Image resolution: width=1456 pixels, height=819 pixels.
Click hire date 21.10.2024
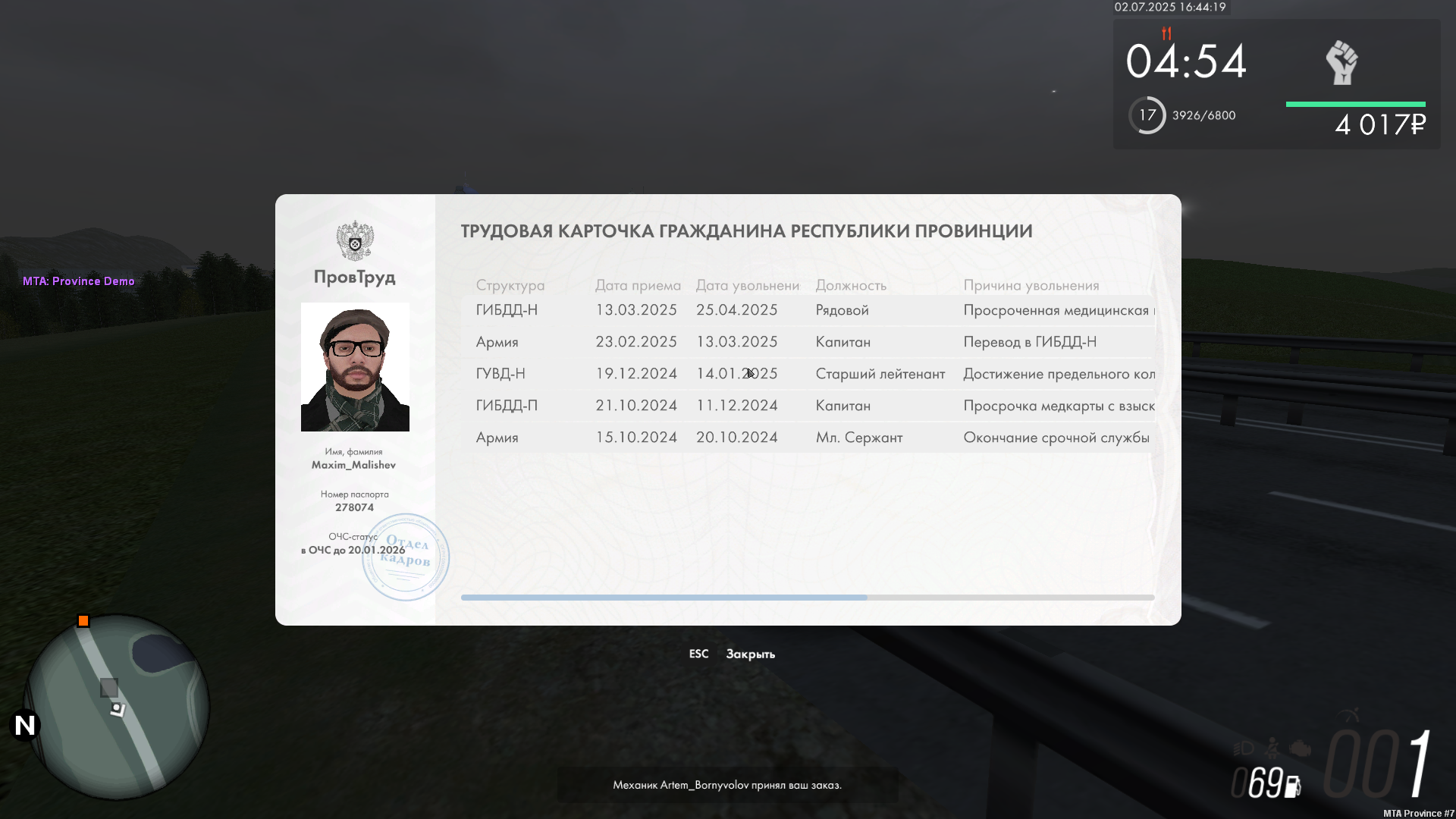636,406
